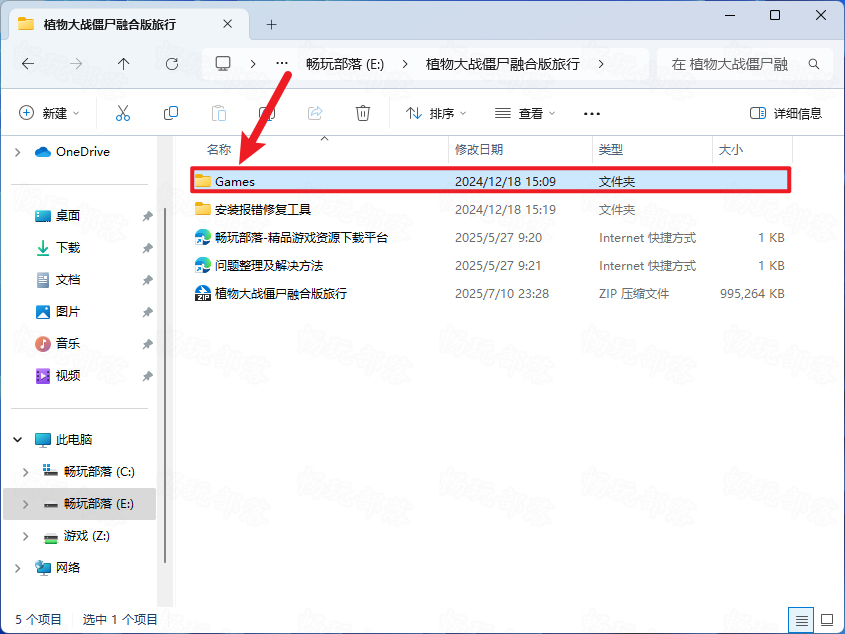This screenshot has height=634, width=845.
Task: Click the Edge shortcut icon for 问题整理及解决方法
Action: pyautogui.click(x=203, y=265)
